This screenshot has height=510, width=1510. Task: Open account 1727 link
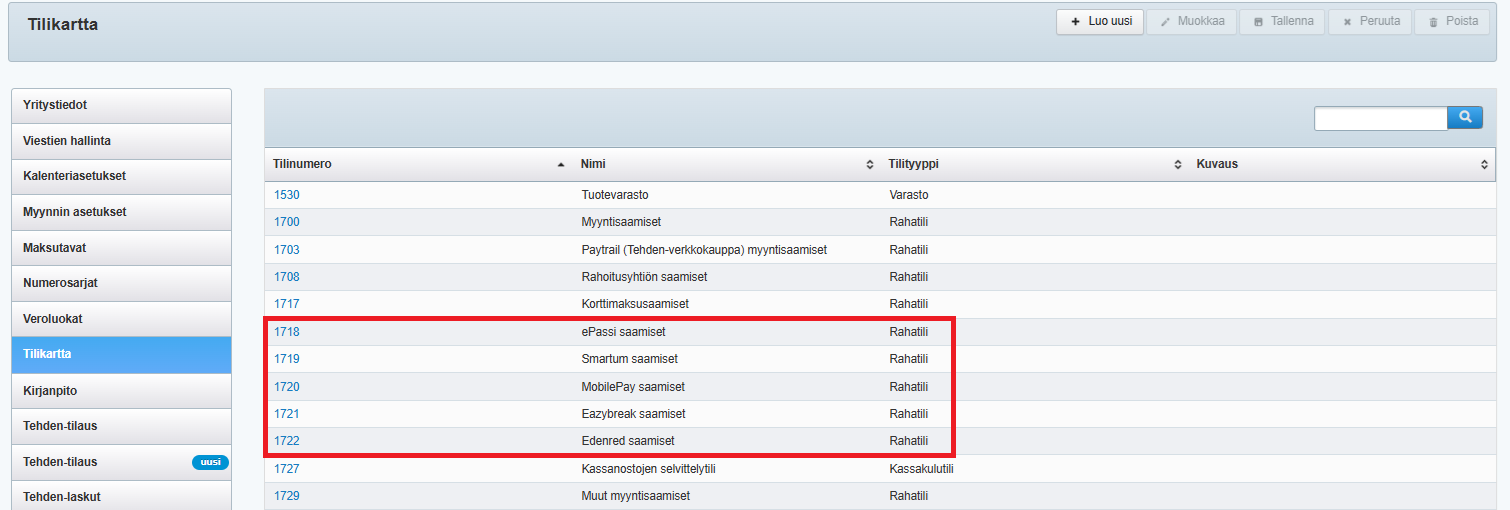(287, 469)
